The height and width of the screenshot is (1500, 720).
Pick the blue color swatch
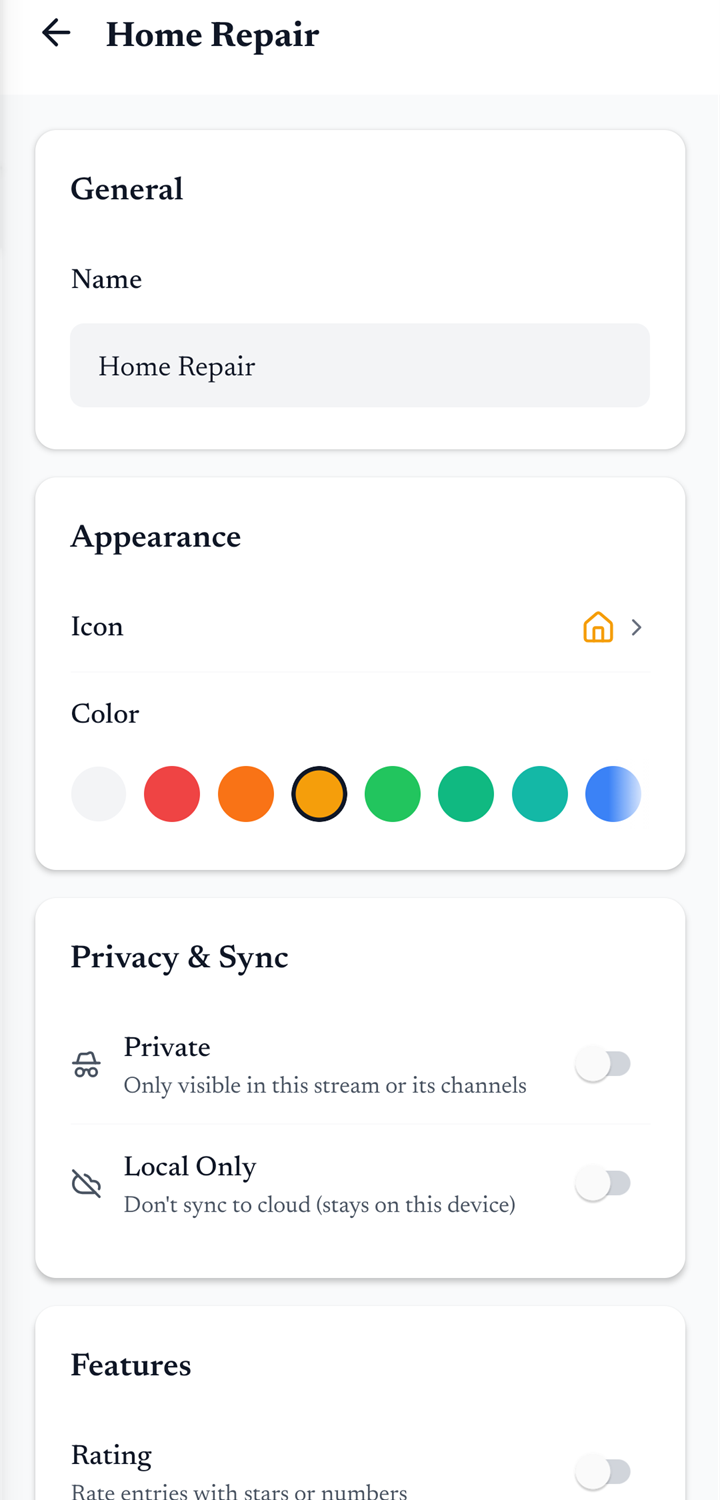click(613, 794)
